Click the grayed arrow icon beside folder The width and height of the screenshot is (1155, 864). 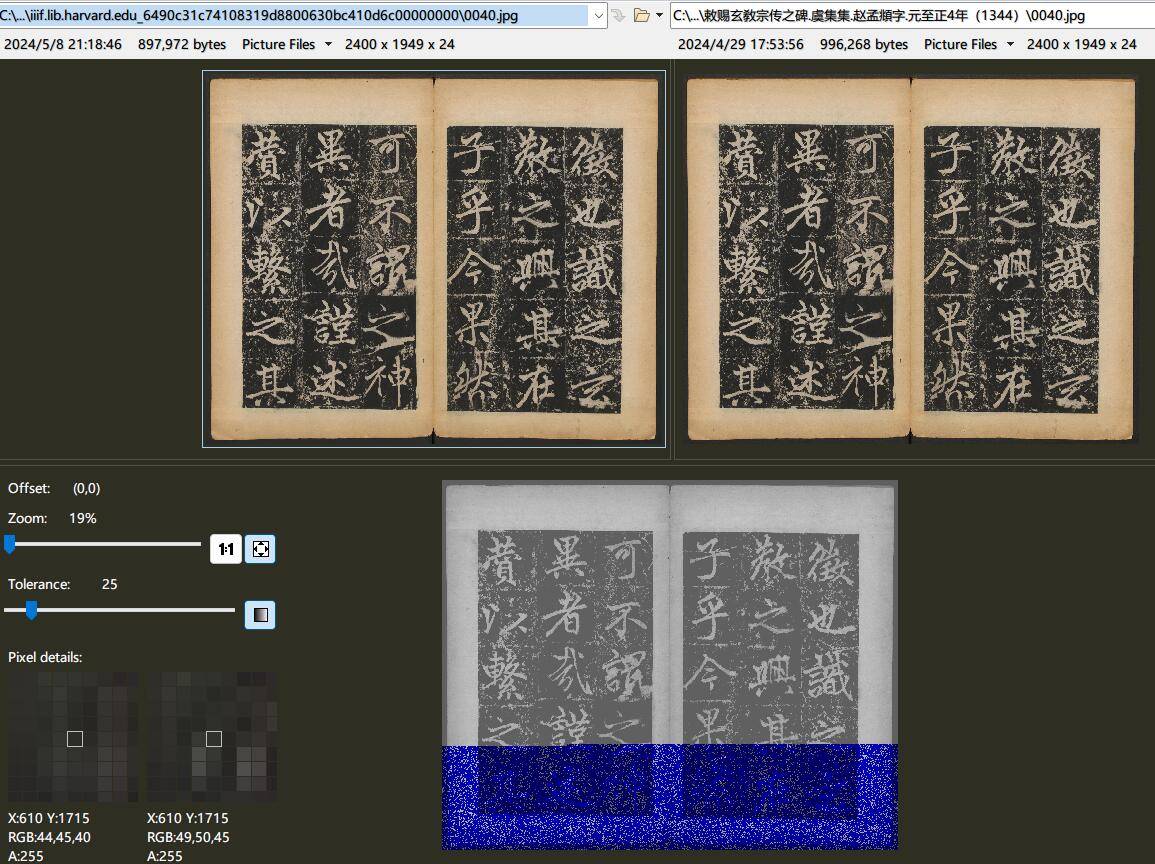[x=618, y=15]
